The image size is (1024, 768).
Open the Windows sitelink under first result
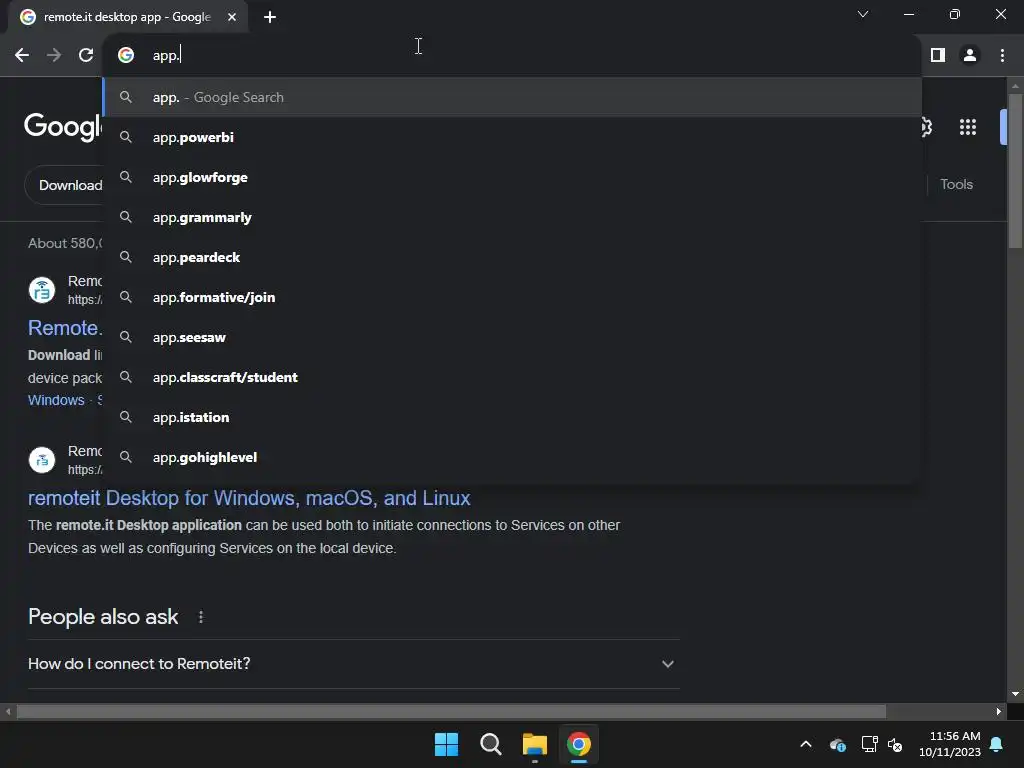pyautogui.click(x=56, y=400)
